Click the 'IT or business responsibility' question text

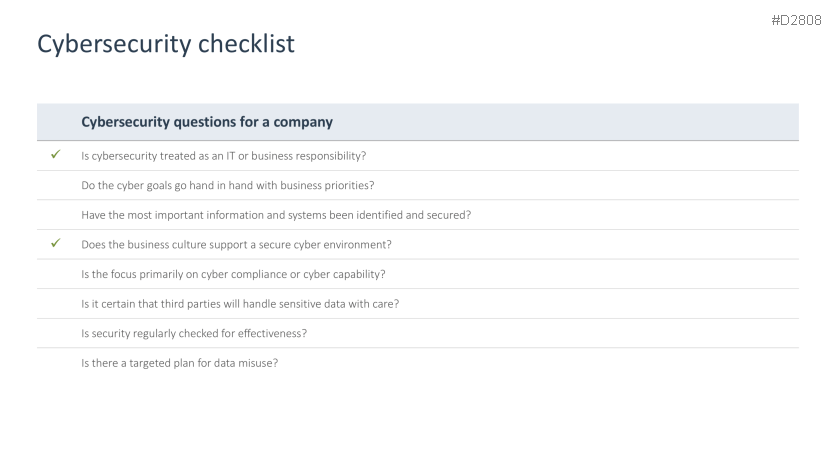pyautogui.click(x=229, y=155)
